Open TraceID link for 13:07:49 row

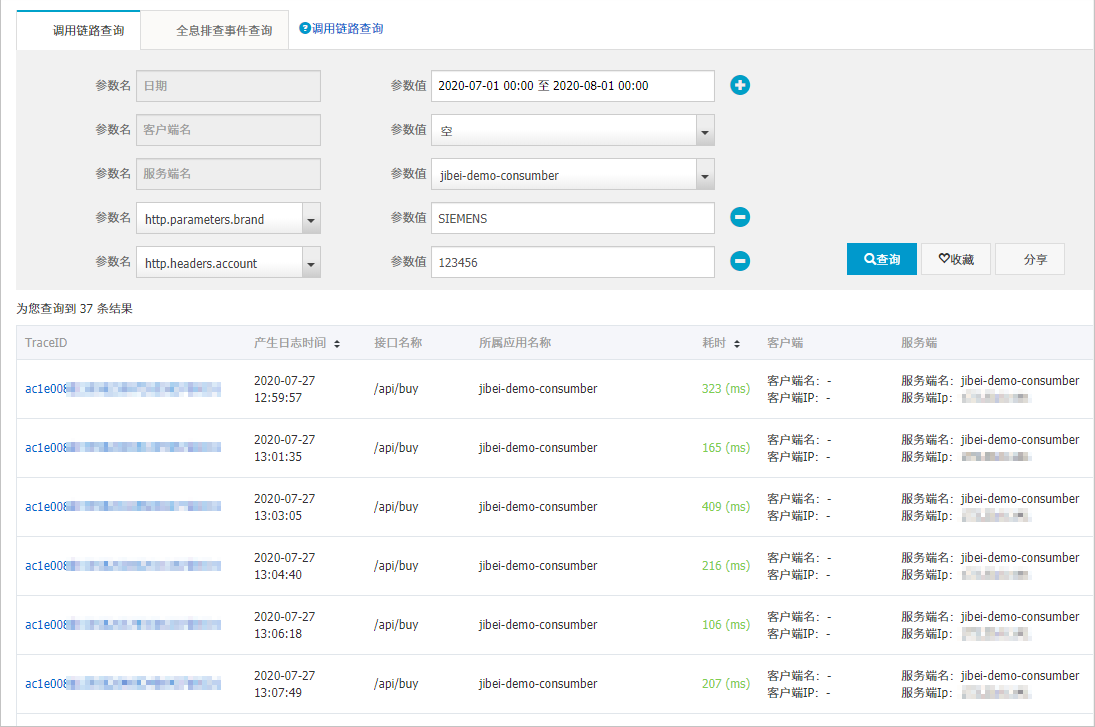[x=123, y=684]
